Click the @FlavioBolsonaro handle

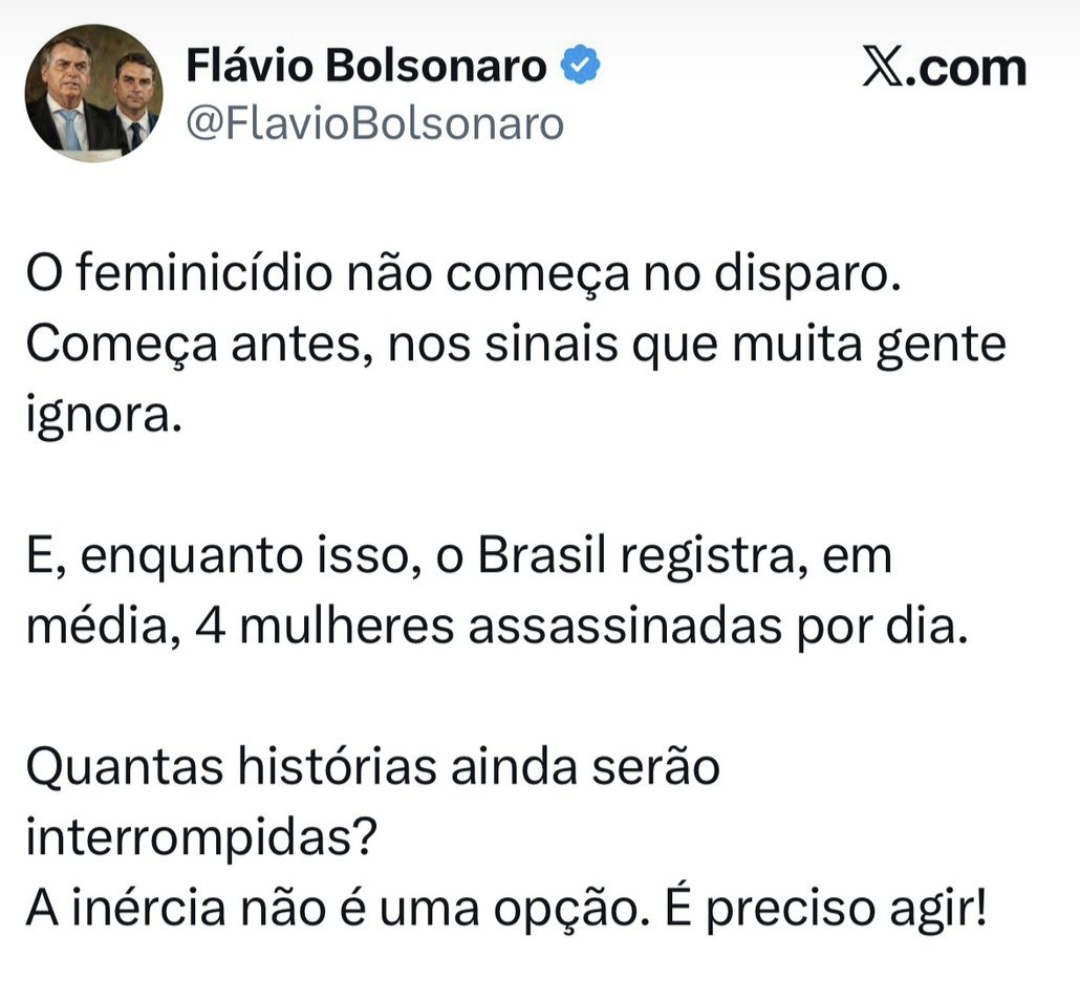(375, 124)
